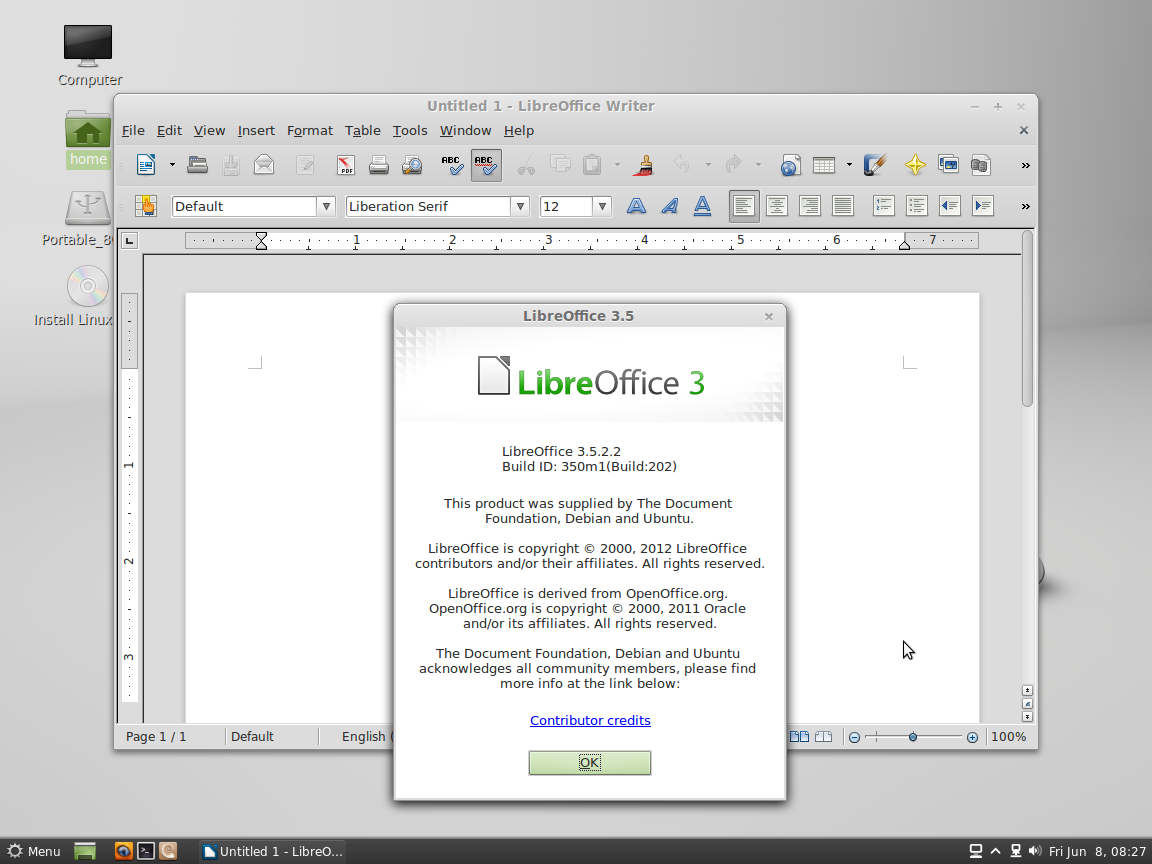1152x864 pixels.
Task: Click the zoom out minus button
Action: point(854,737)
